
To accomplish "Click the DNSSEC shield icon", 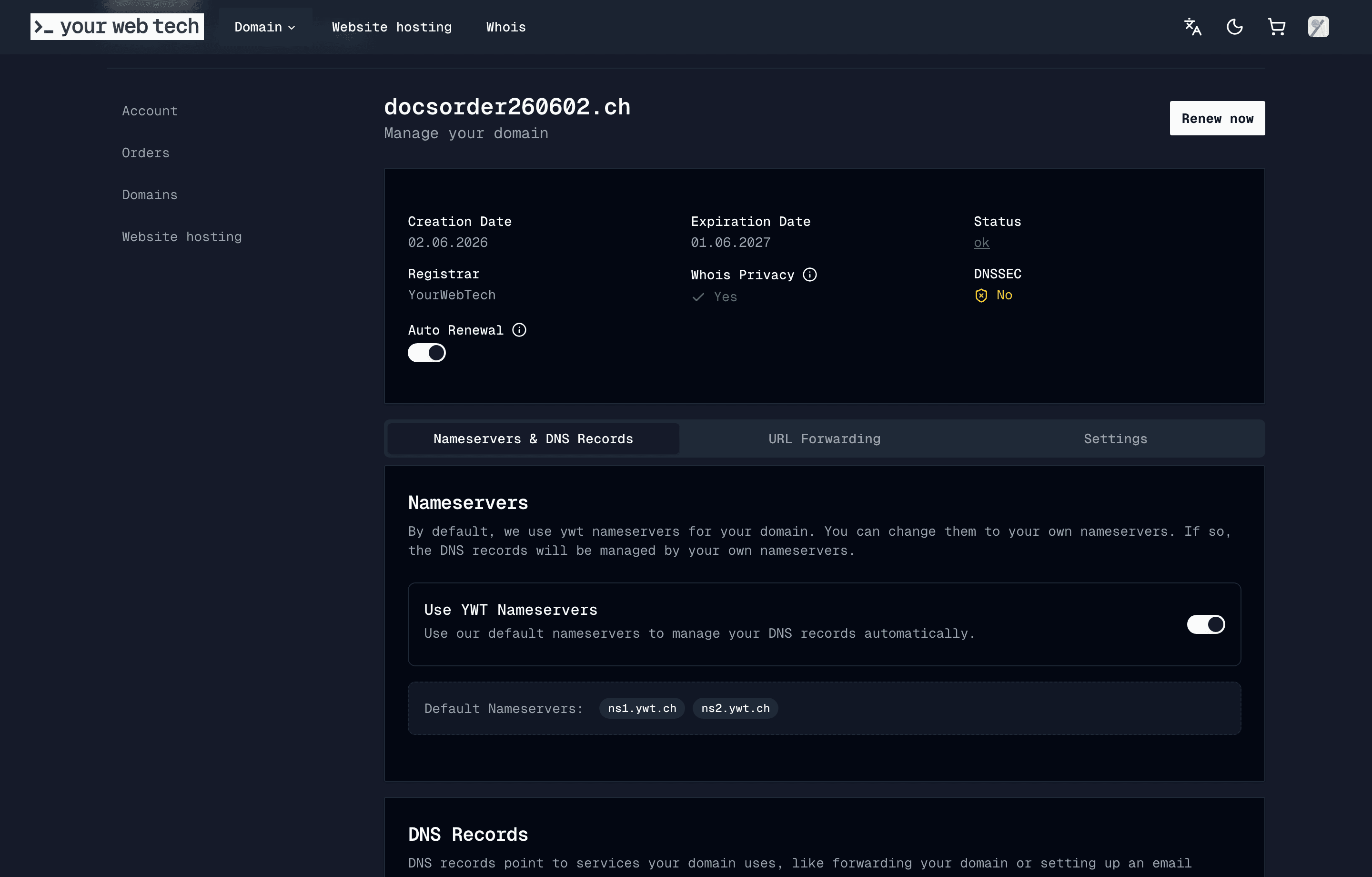I will [x=981, y=296].
